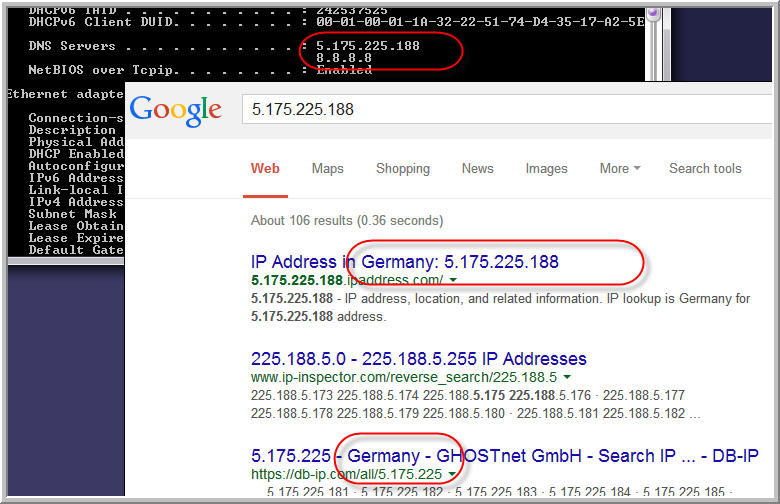
Task: Expand the db-ip.com URL dropdown arrow
Action: point(452,474)
